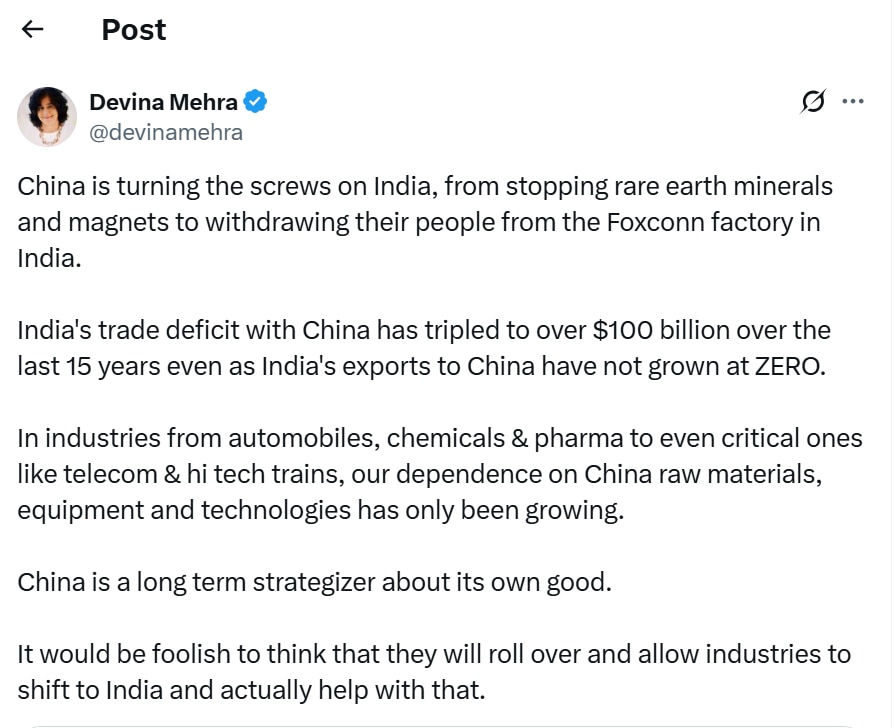Click the blue verified badge
Image resolution: width=896 pixels, height=728 pixels.
255,102
